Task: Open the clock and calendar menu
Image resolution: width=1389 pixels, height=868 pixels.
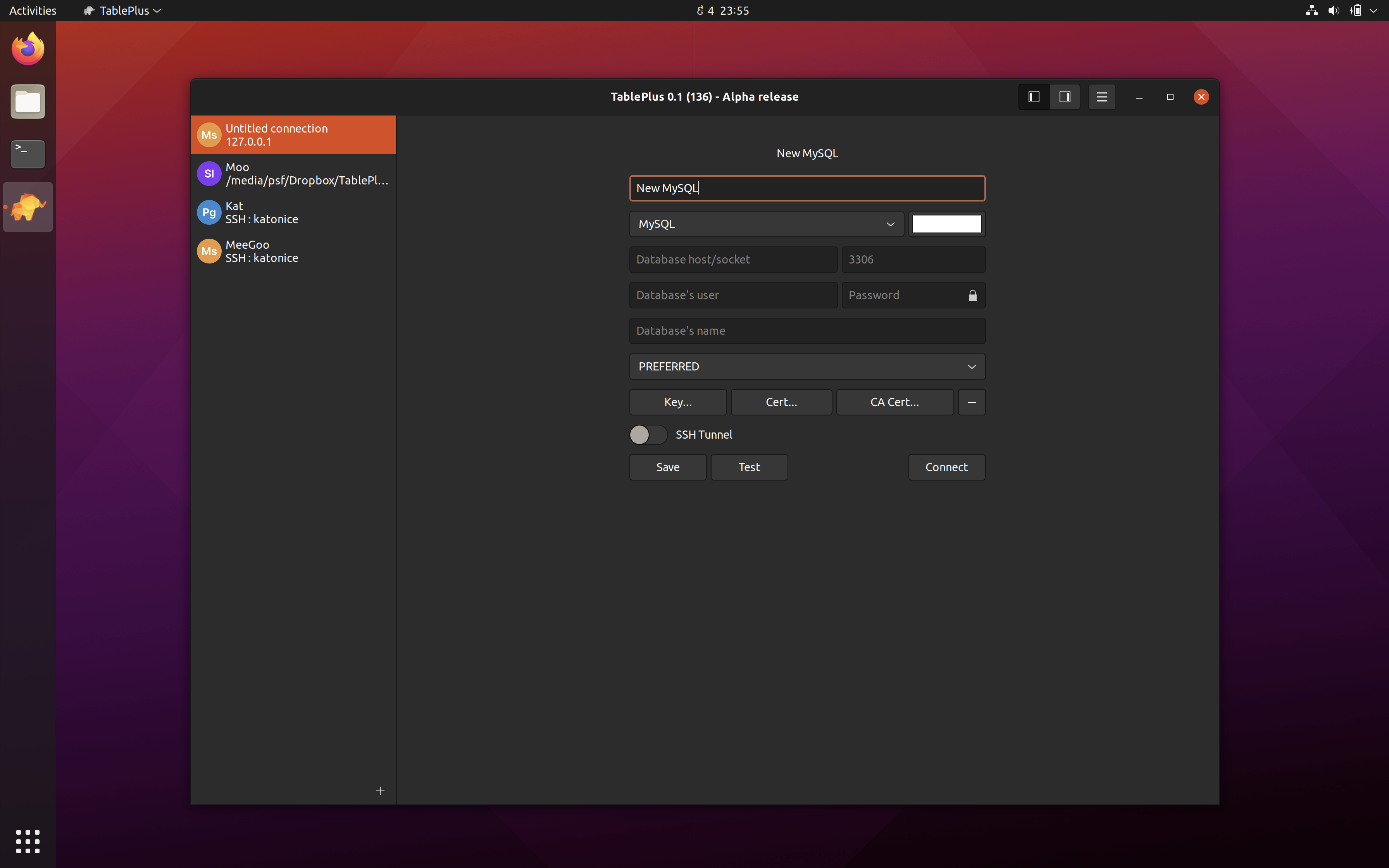Action: [723, 10]
